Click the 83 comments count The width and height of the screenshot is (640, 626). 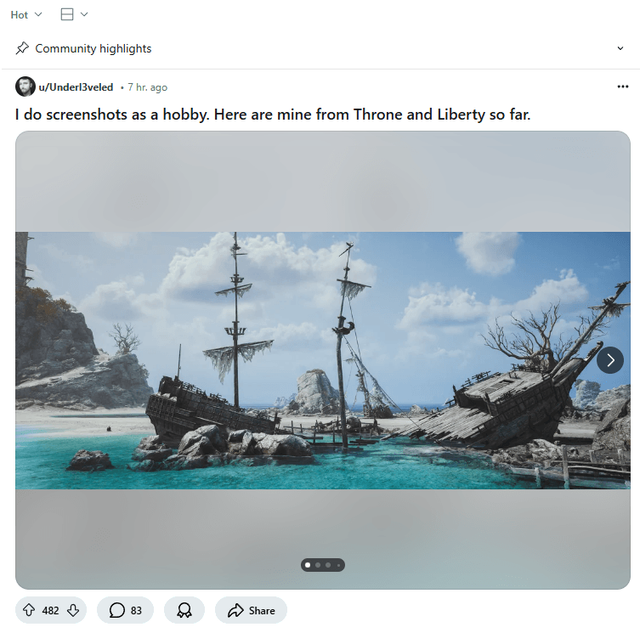(x=136, y=610)
